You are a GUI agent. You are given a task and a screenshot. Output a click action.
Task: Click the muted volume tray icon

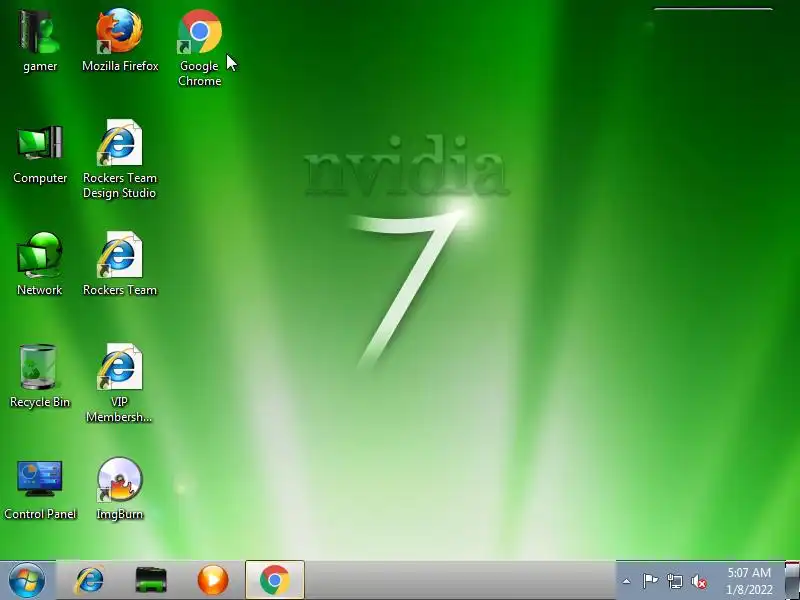click(x=699, y=581)
